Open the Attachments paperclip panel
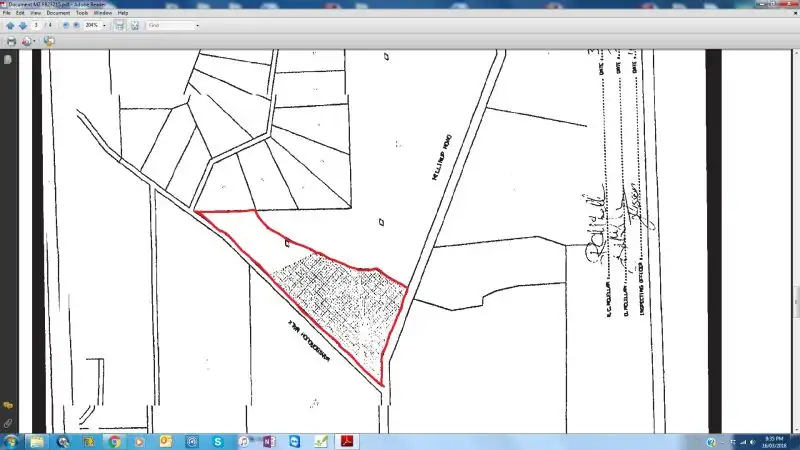 click(8, 424)
